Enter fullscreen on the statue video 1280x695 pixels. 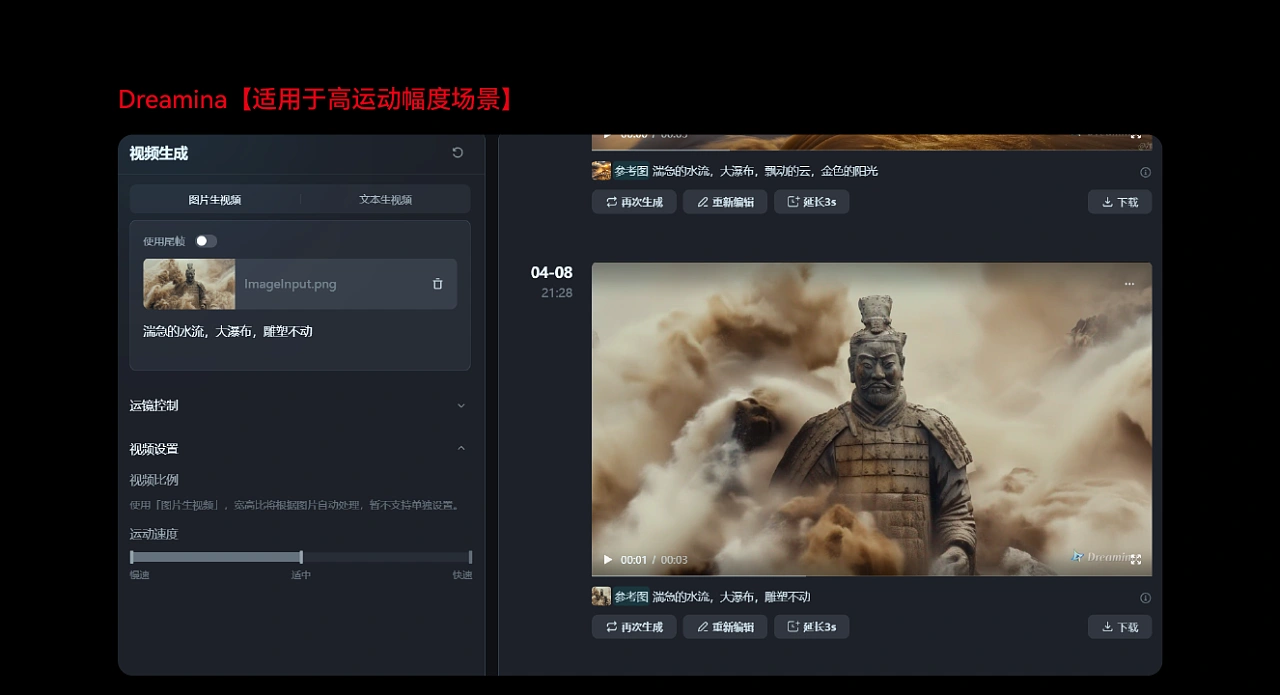(x=1136, y=559)
